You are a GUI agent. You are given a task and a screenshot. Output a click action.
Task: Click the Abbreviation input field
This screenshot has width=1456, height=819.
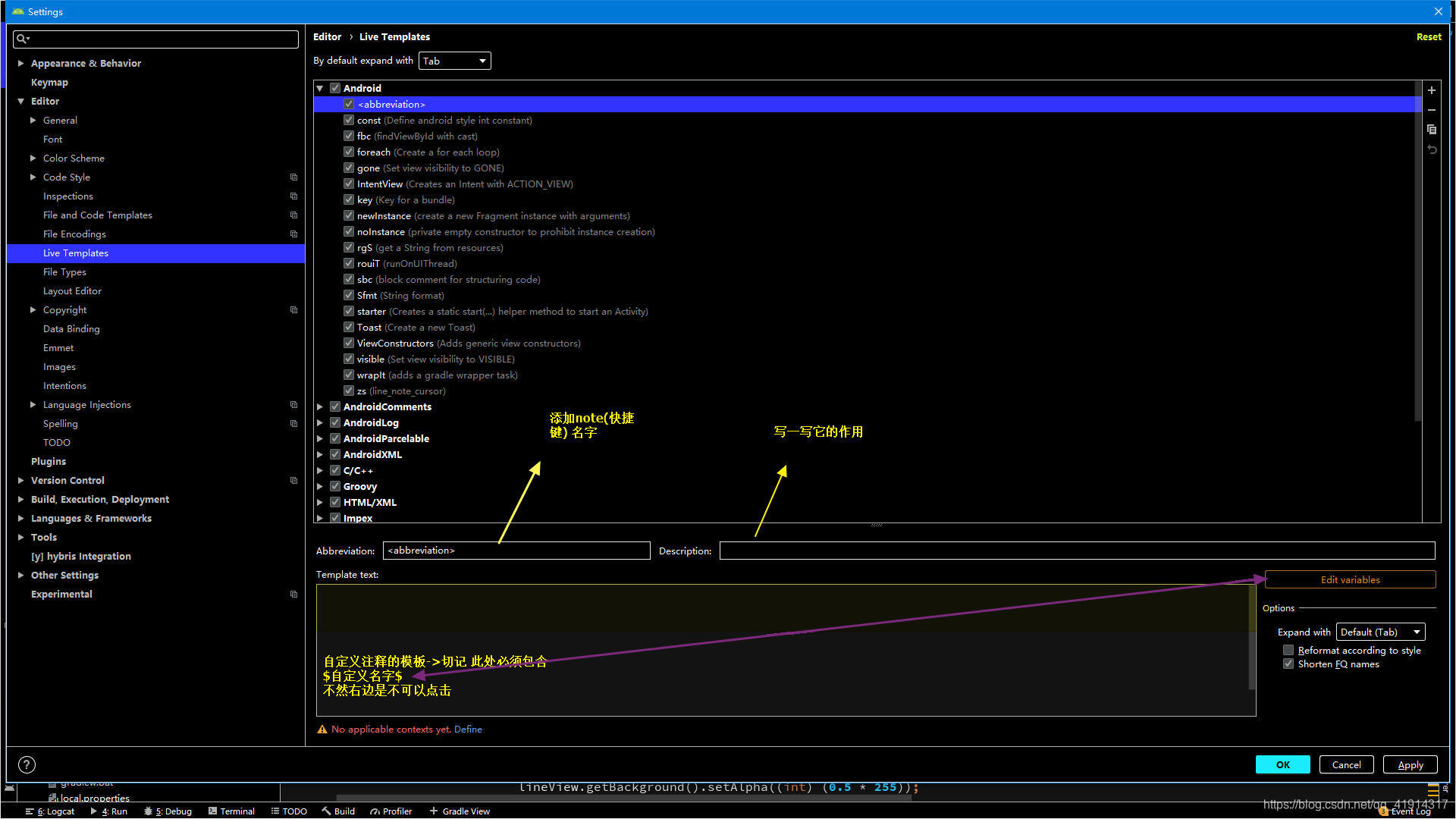[516, 551]
